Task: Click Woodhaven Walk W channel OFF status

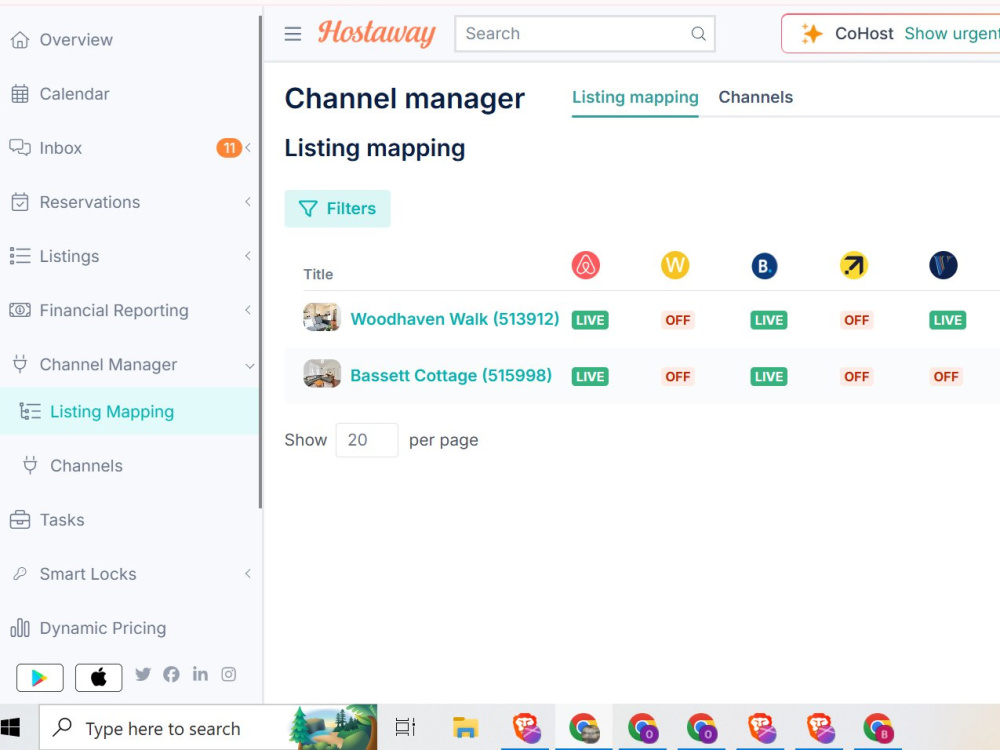Action: coord(677,320)
